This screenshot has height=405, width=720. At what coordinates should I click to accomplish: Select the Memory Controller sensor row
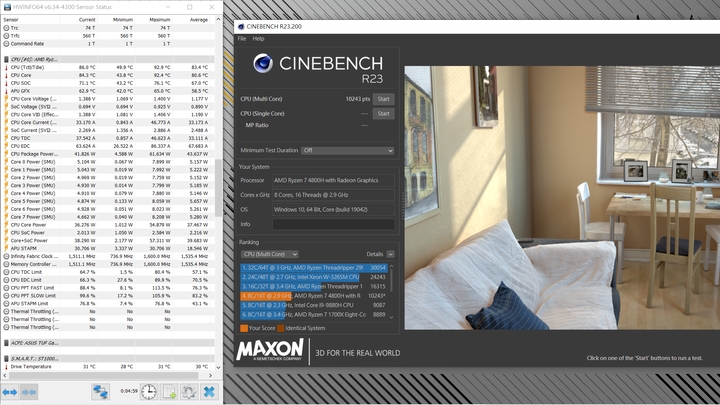point(108,264)
